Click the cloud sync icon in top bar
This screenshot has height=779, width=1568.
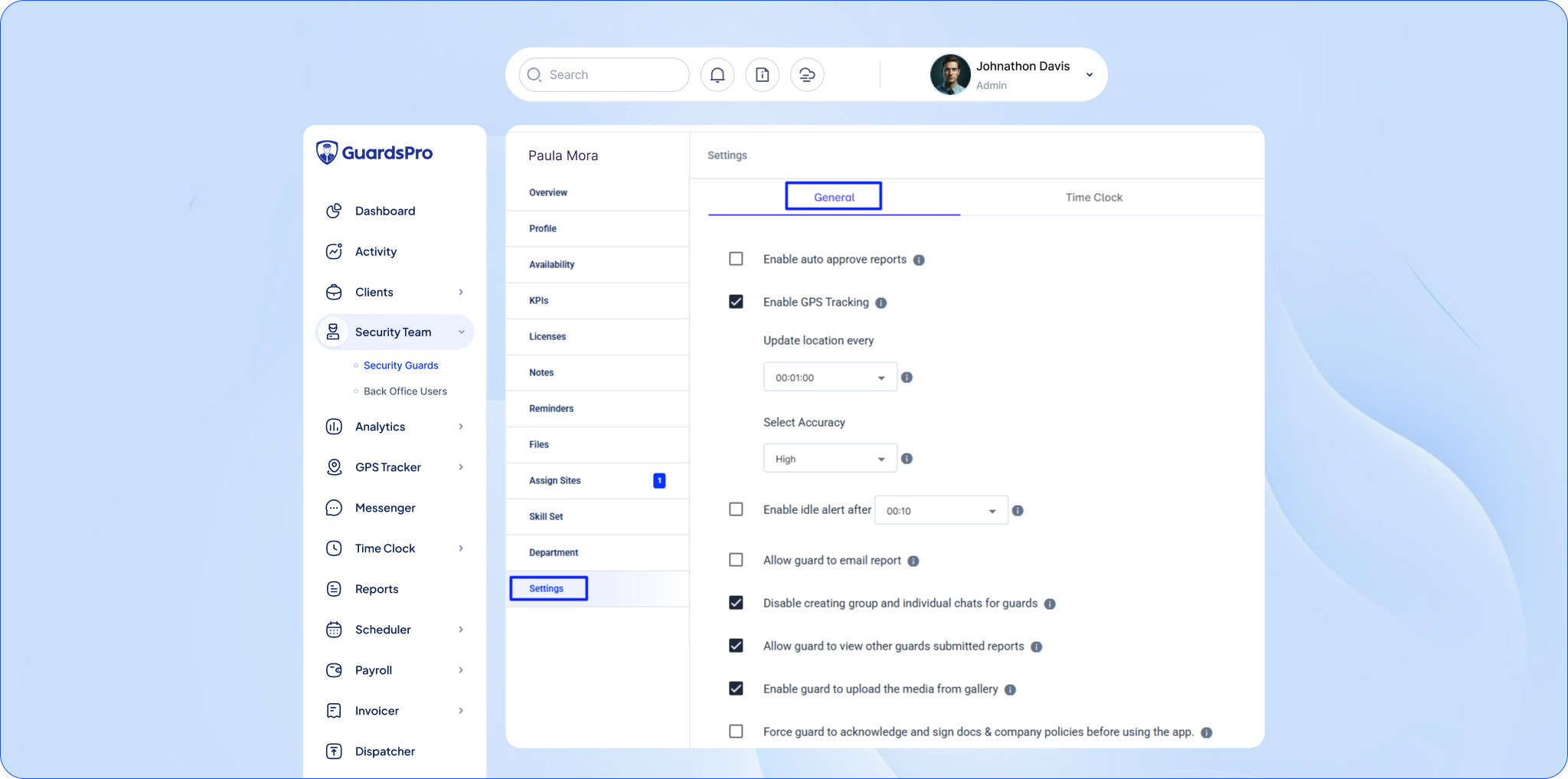tap(807, 75)
